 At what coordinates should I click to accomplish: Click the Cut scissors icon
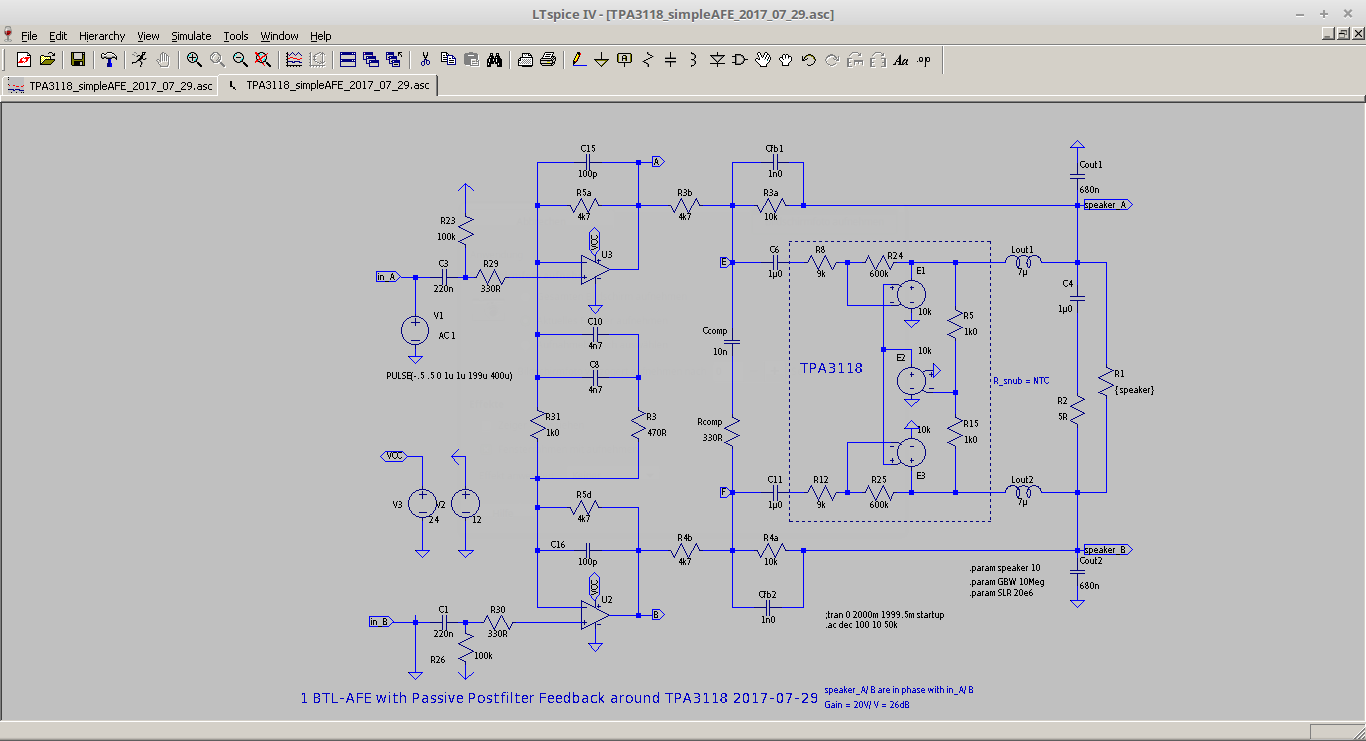(x=425, y=60)
